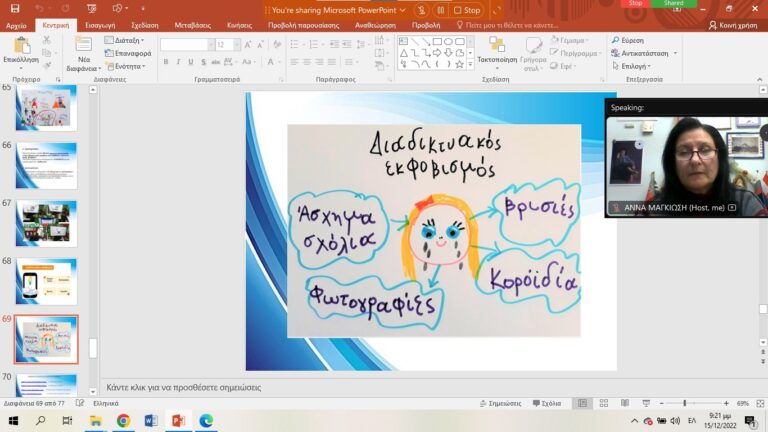Image resolution: width=768 pixels, height=432 pixels.
Task: Click the Νέα διαφάνεια new slide icon
Action: click(x=84, y=44)
